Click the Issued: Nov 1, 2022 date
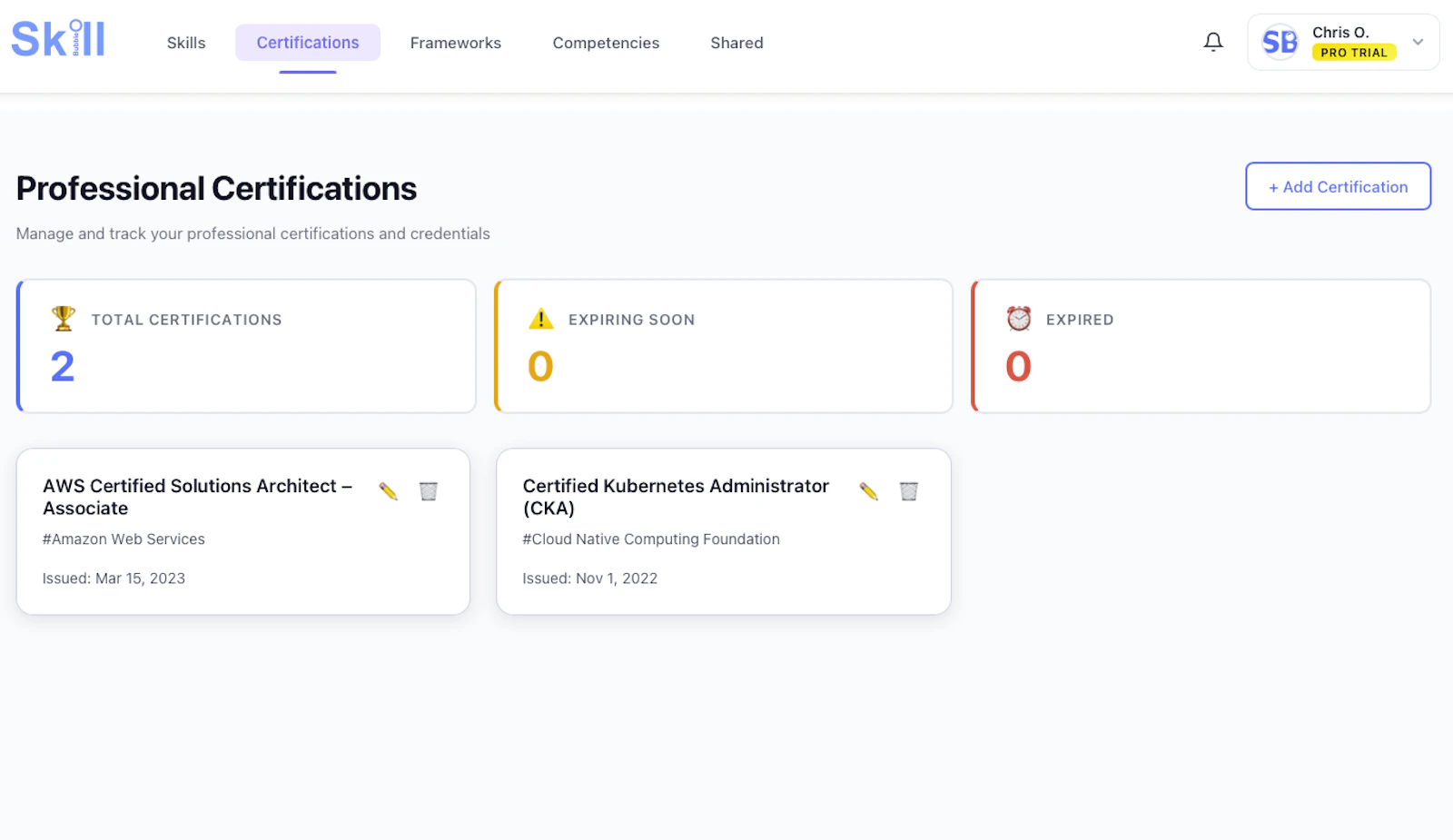This screenshot has height=840, width=1453. point(589,578)
